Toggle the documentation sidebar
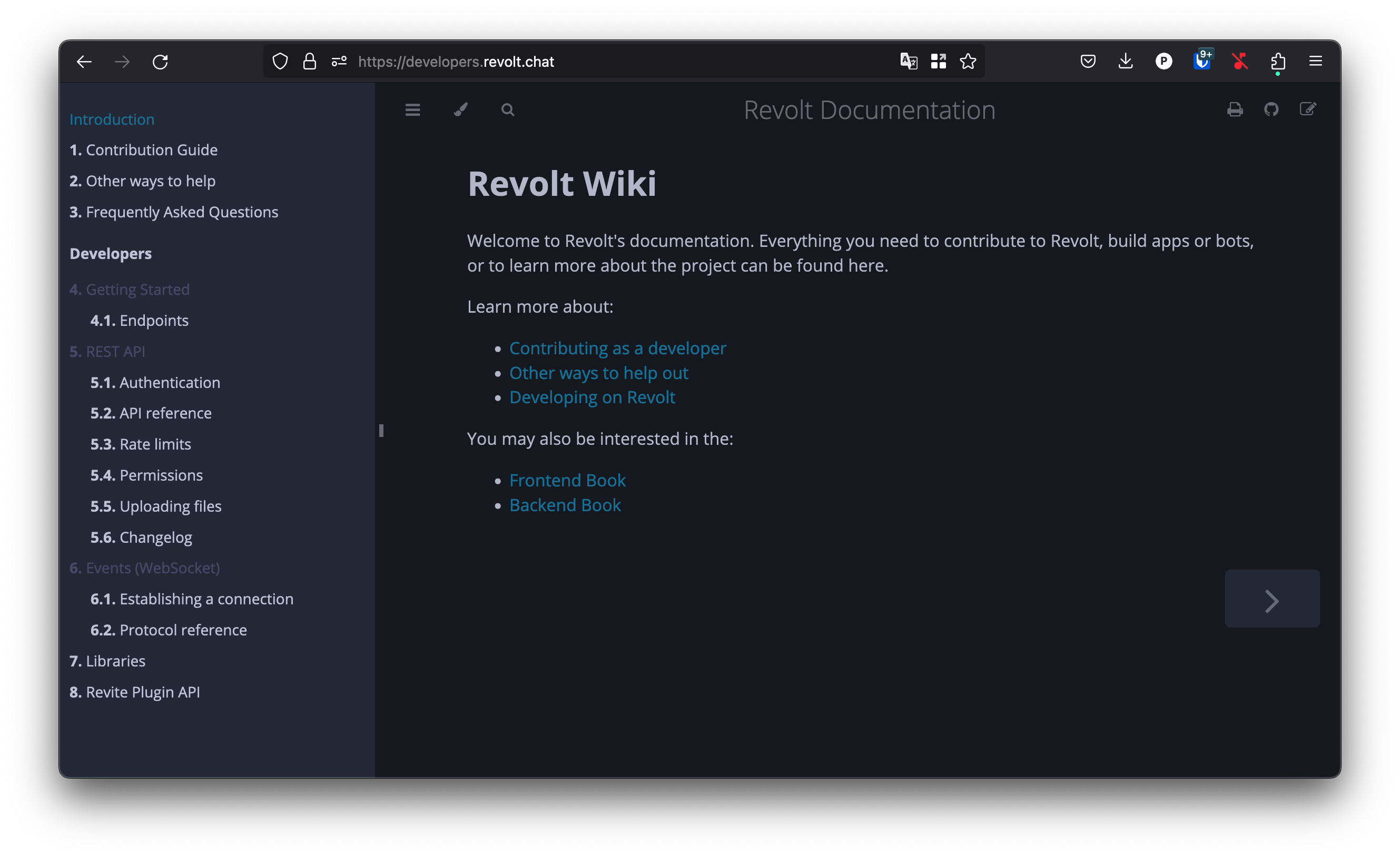Image resolution: width=1400 pixels, height=856 pixels. pyautogui.click(x=412, y=110)
